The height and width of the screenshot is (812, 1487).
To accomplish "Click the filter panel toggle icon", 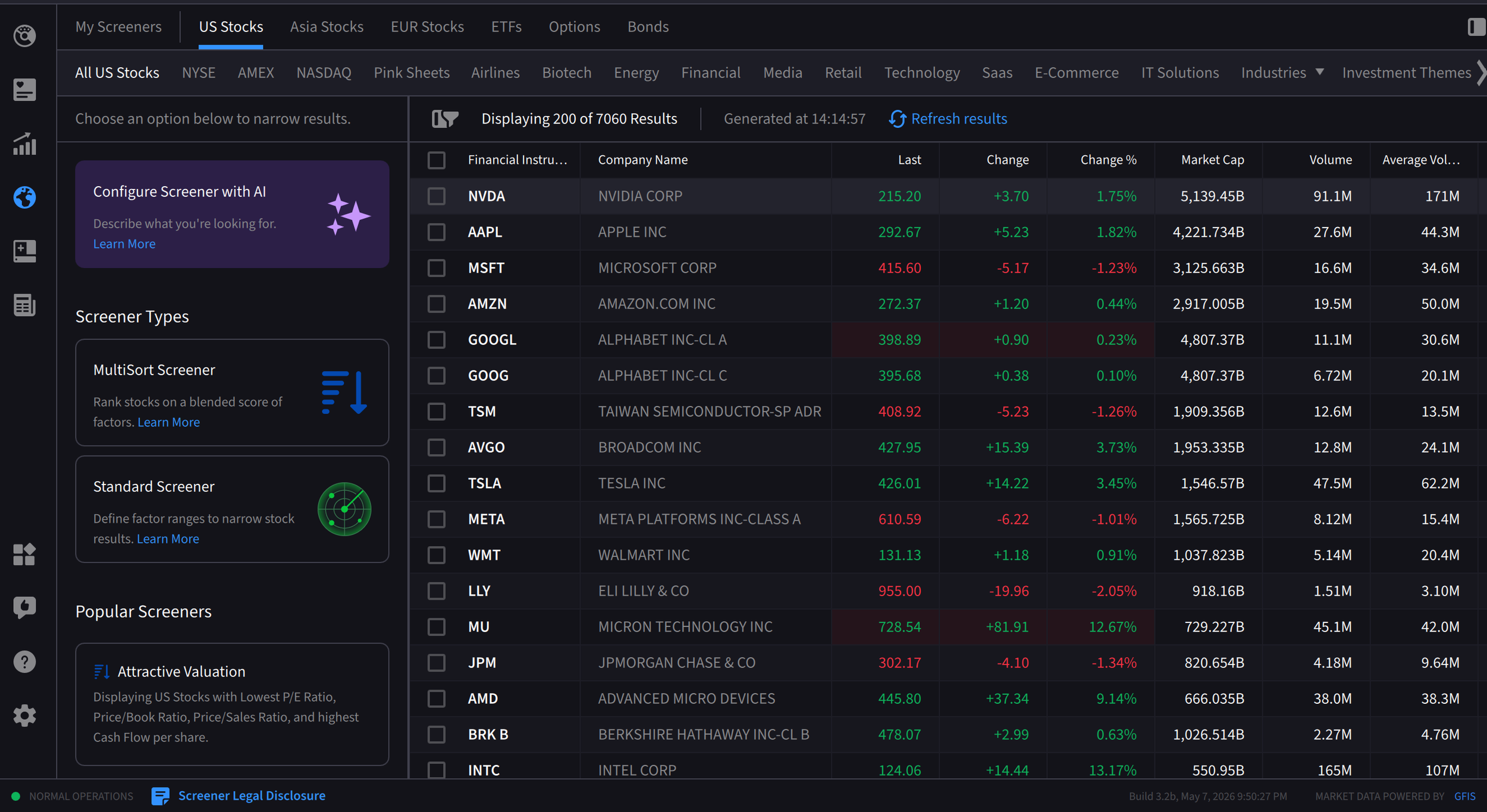I will click(x=445, y=119).
